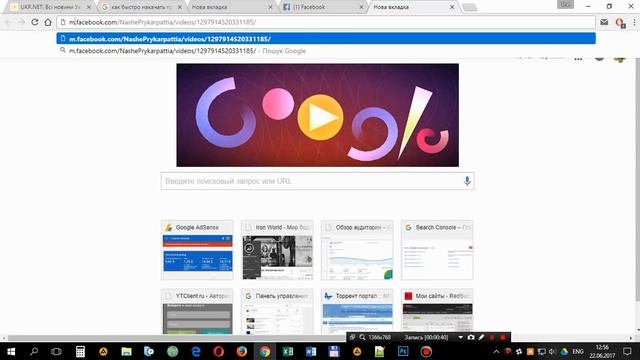Switch the ENG input language
The height and width of the screenshot is (360, 640).
pos(578,351)
